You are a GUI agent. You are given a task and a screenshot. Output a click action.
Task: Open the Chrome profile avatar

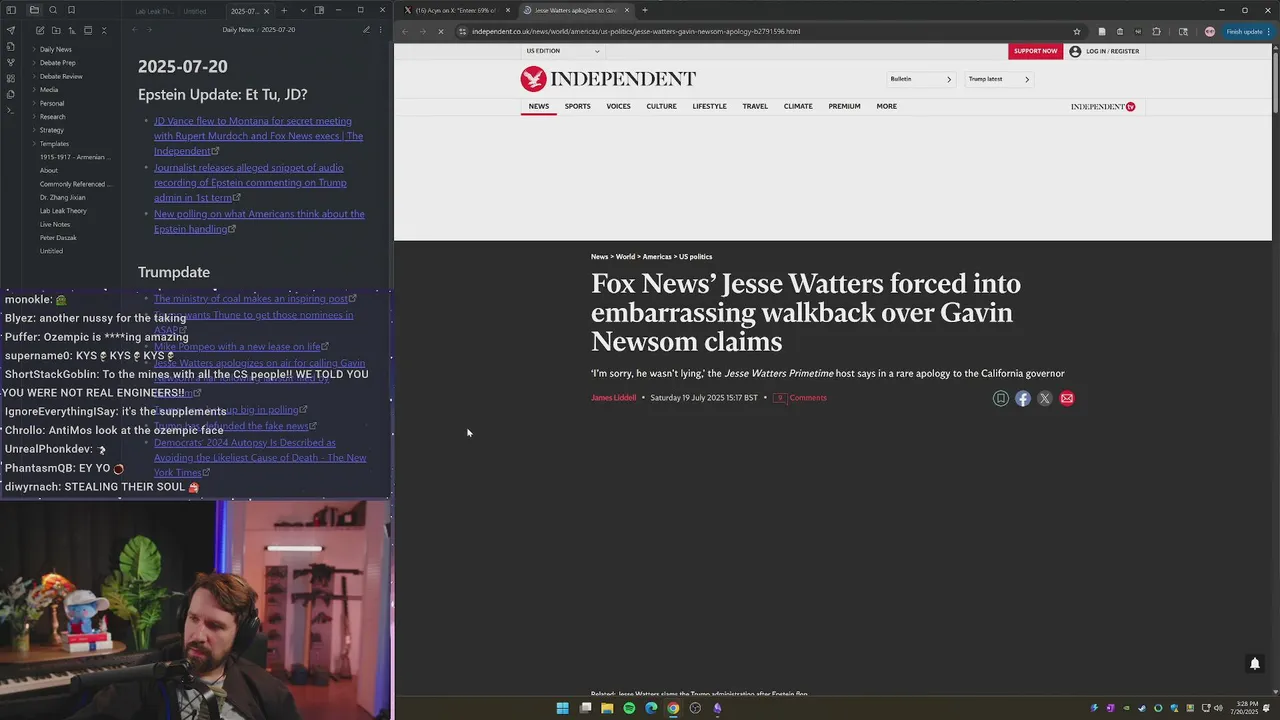coord(1209,31)
